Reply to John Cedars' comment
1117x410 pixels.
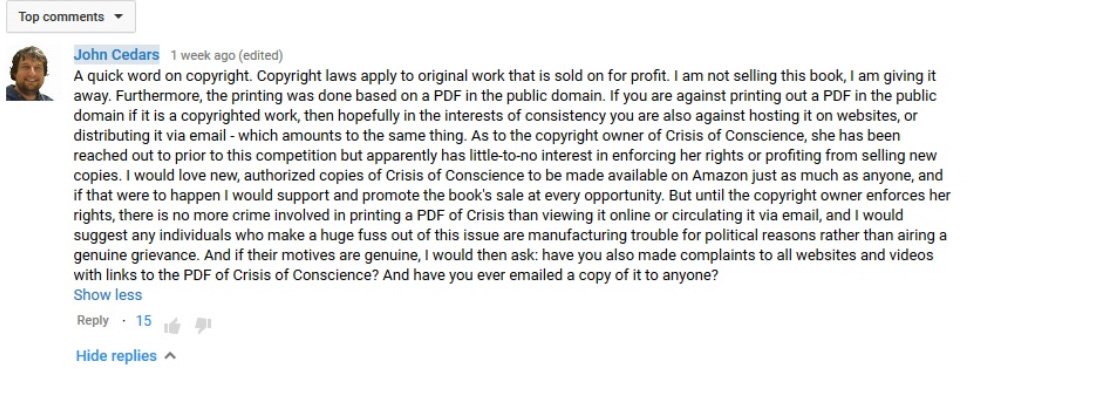93,320
